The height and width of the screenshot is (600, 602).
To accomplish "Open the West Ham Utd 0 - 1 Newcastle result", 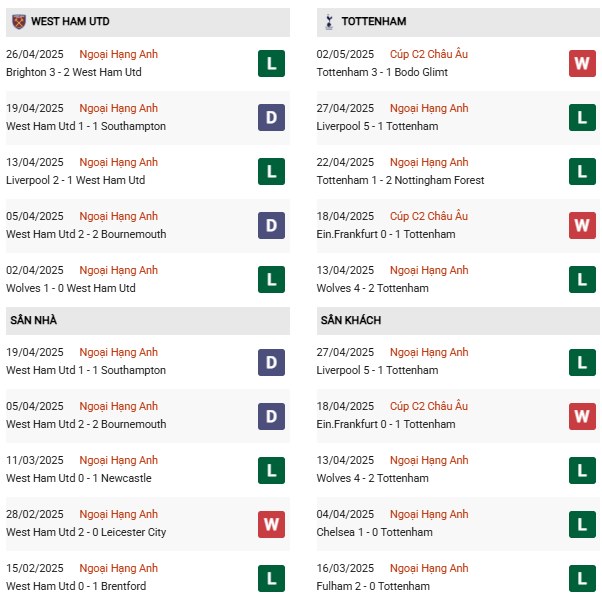I will click(79, 478).
